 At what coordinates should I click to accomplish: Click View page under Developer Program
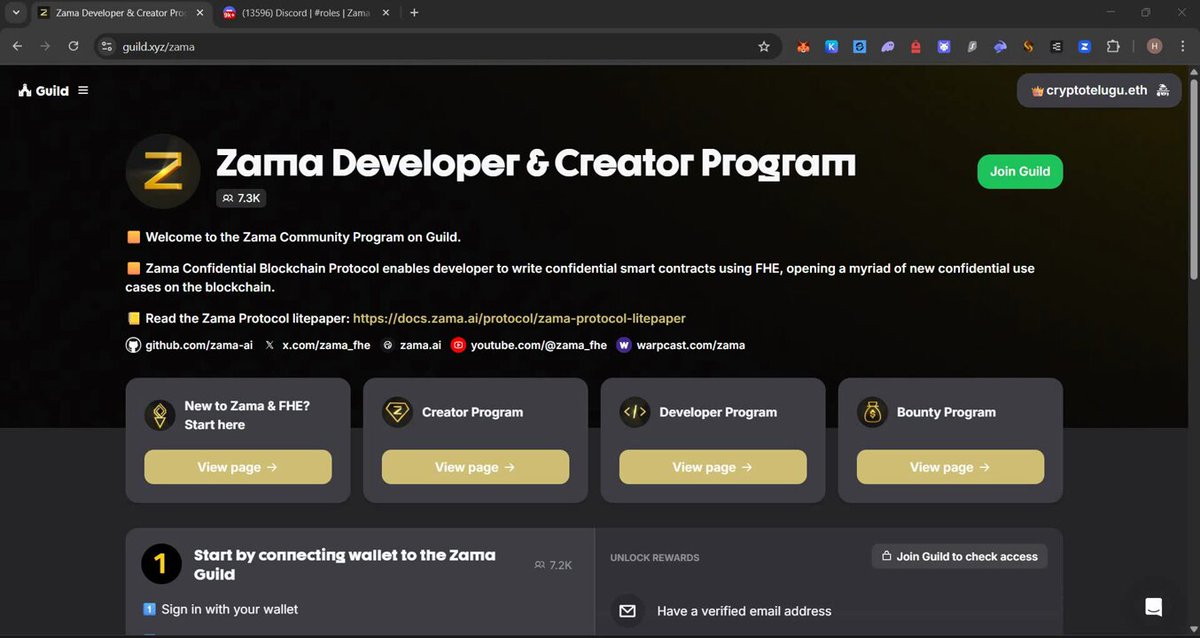pos(713,467)
